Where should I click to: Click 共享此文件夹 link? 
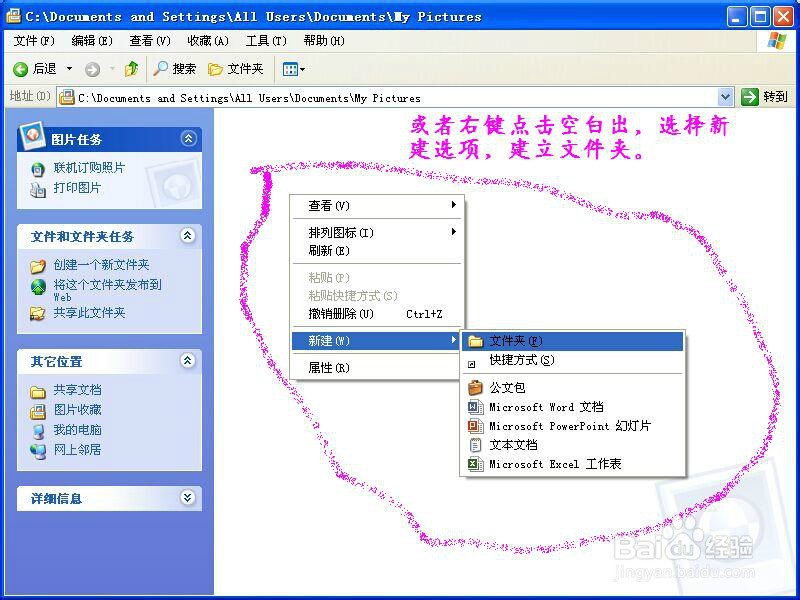89,313
